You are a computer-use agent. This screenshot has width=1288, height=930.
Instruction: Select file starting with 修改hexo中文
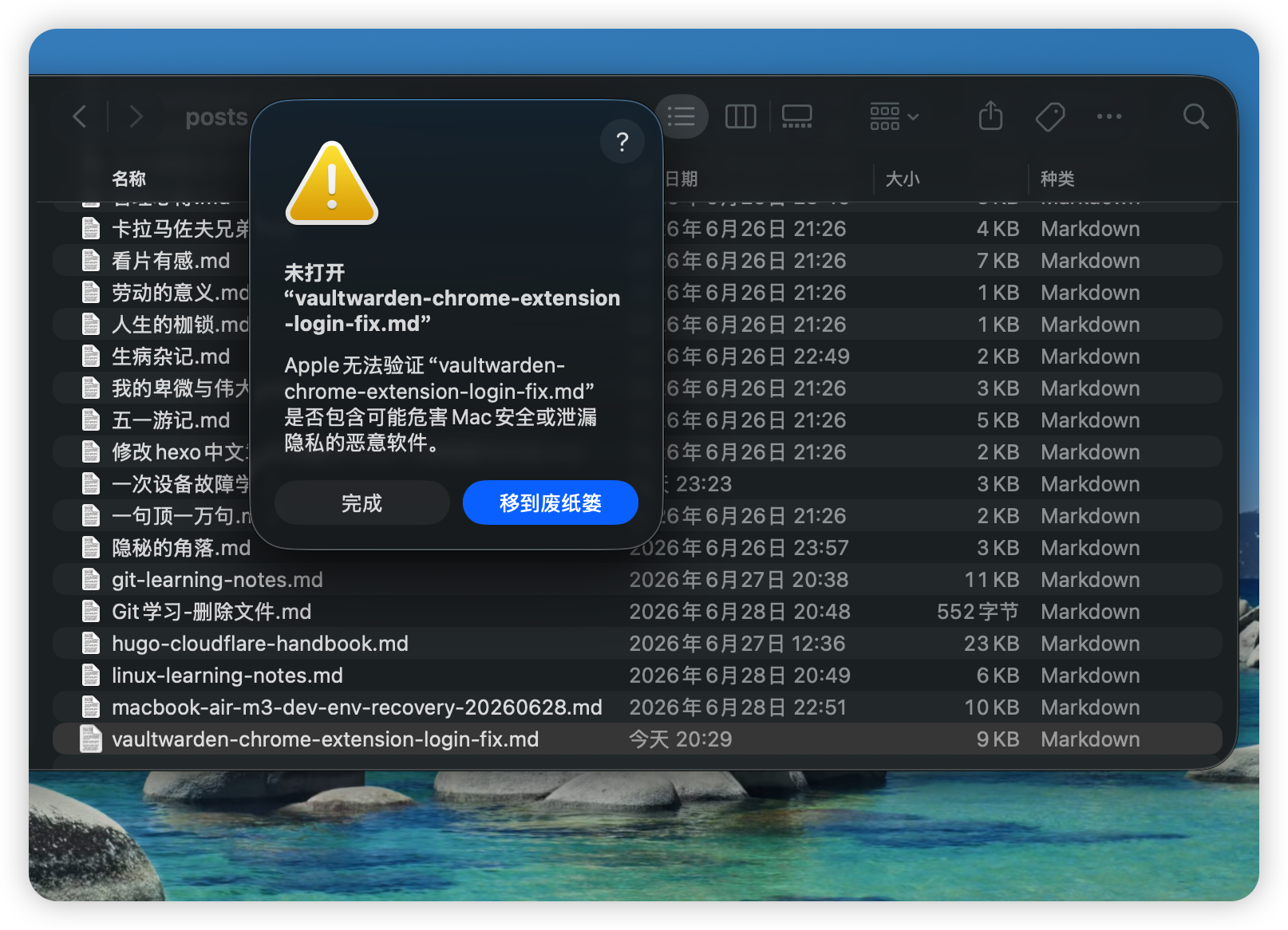pos(180,452)
